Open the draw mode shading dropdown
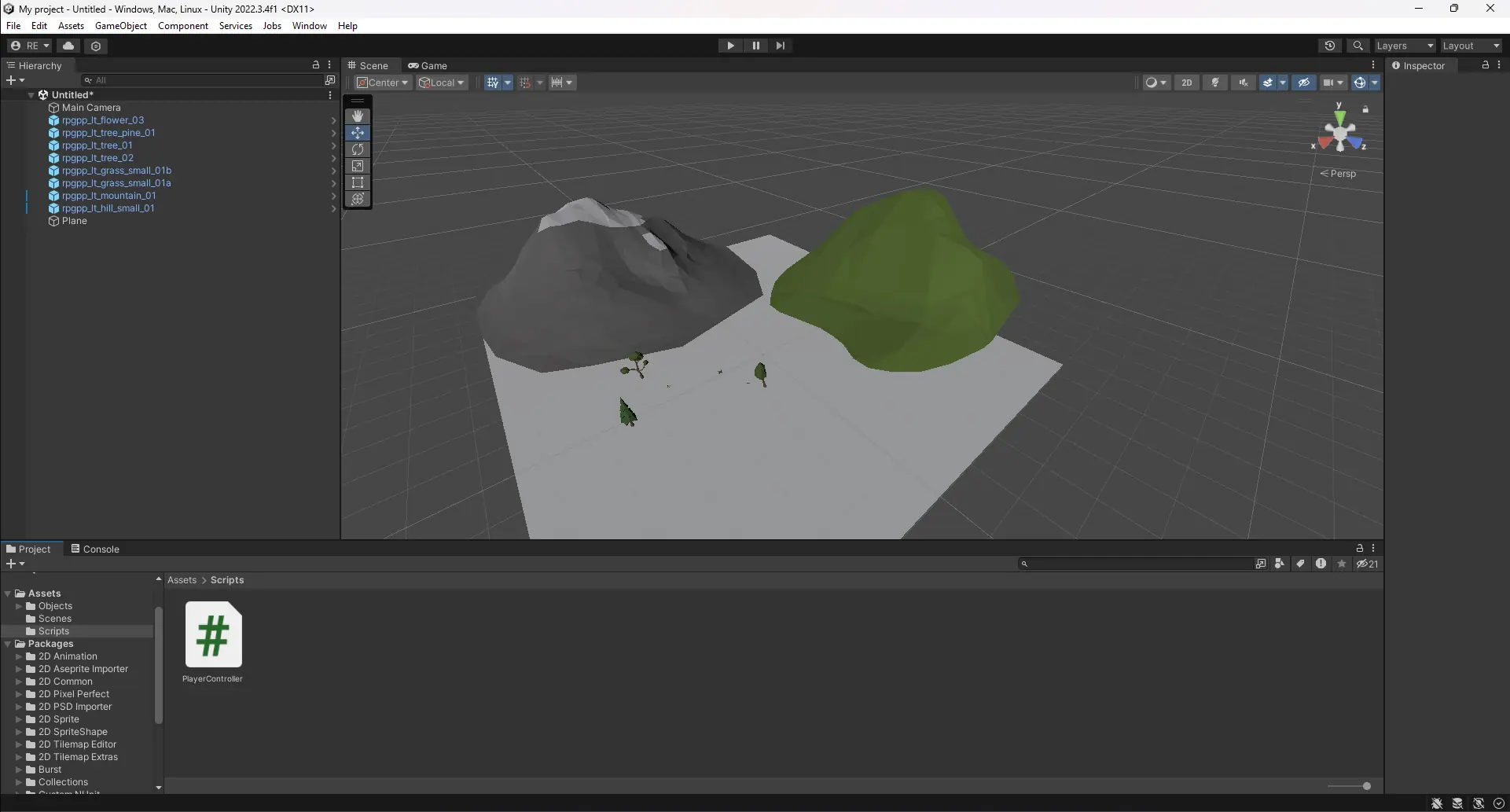 pos(1157,83)
